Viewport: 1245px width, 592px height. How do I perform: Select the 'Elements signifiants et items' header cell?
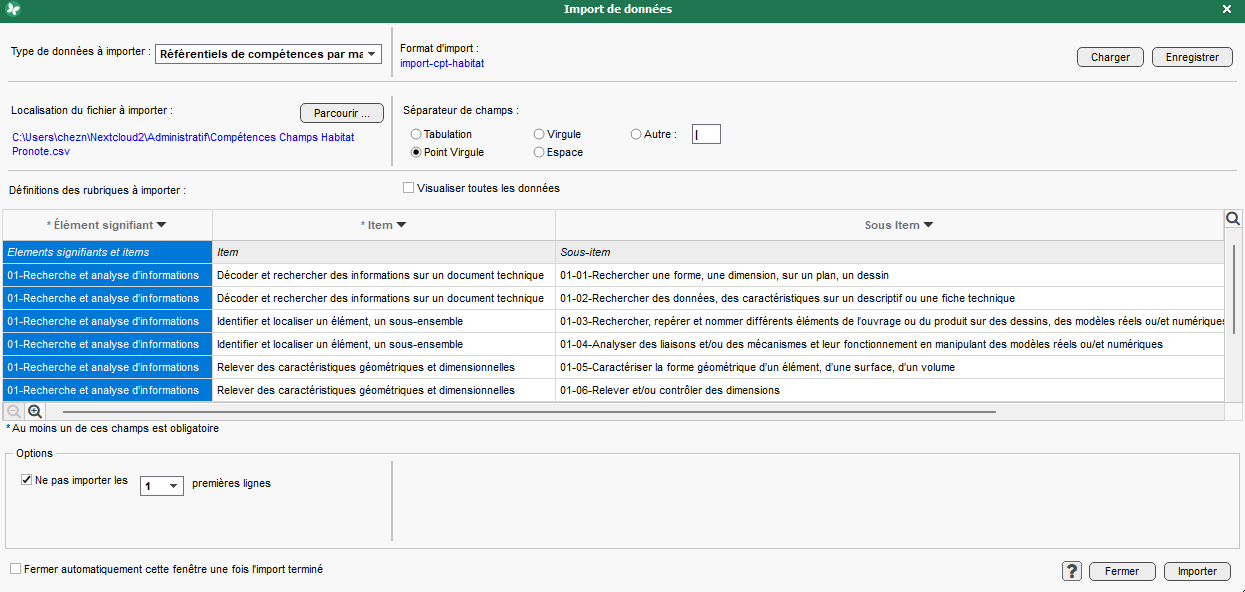click(107, 252)
